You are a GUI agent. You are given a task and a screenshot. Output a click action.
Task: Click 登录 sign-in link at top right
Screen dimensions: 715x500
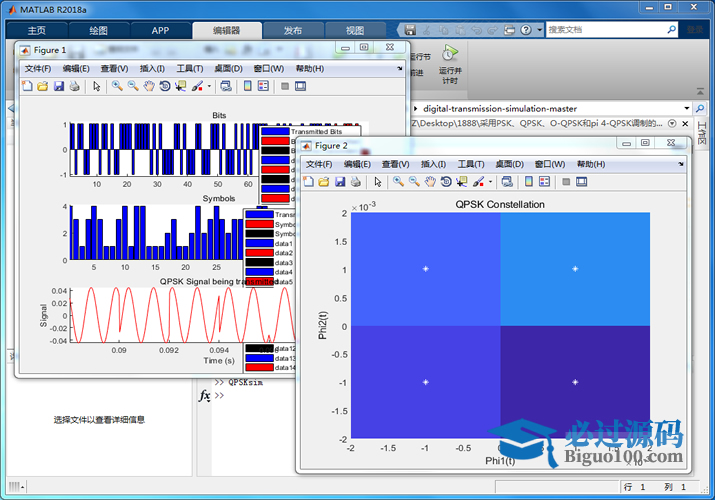tap(693, 30)
